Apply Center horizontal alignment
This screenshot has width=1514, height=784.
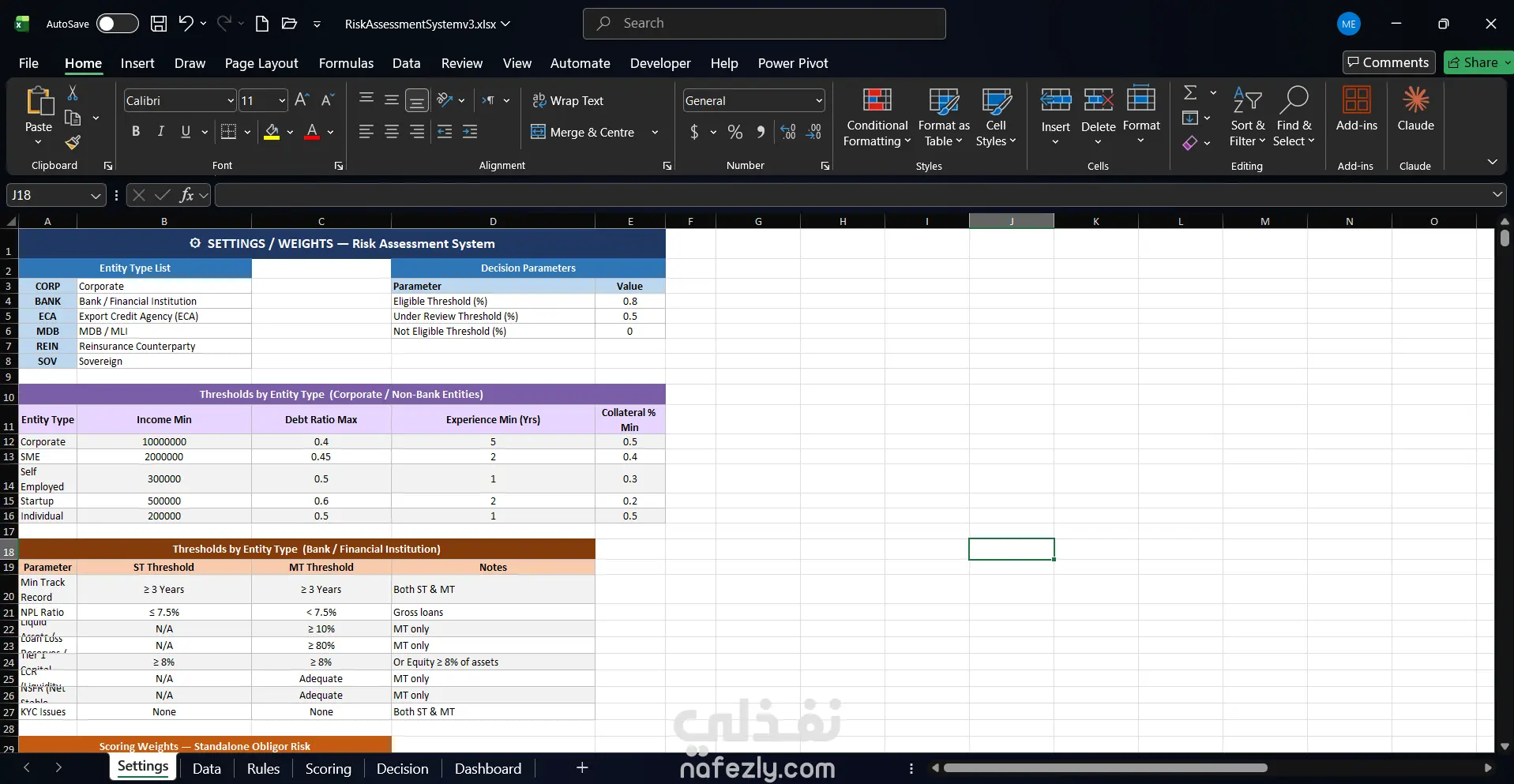[392, 132]
